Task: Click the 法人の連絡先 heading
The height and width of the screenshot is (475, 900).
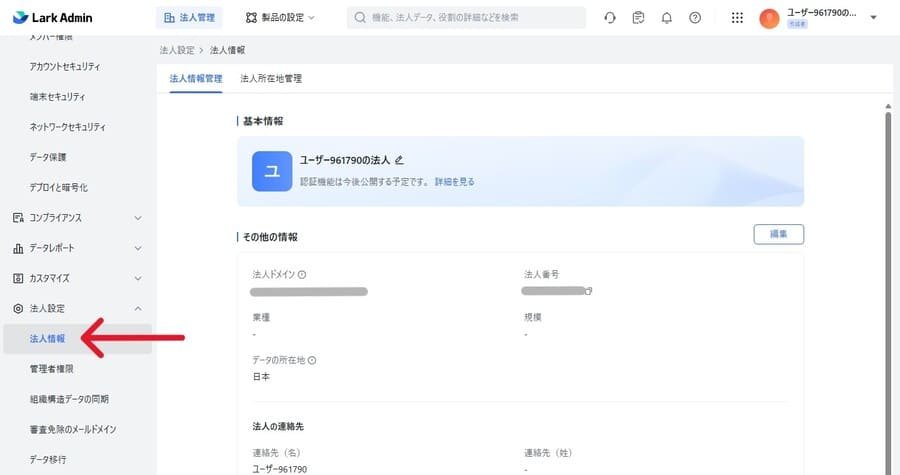Action: click(x=278, y=426)
